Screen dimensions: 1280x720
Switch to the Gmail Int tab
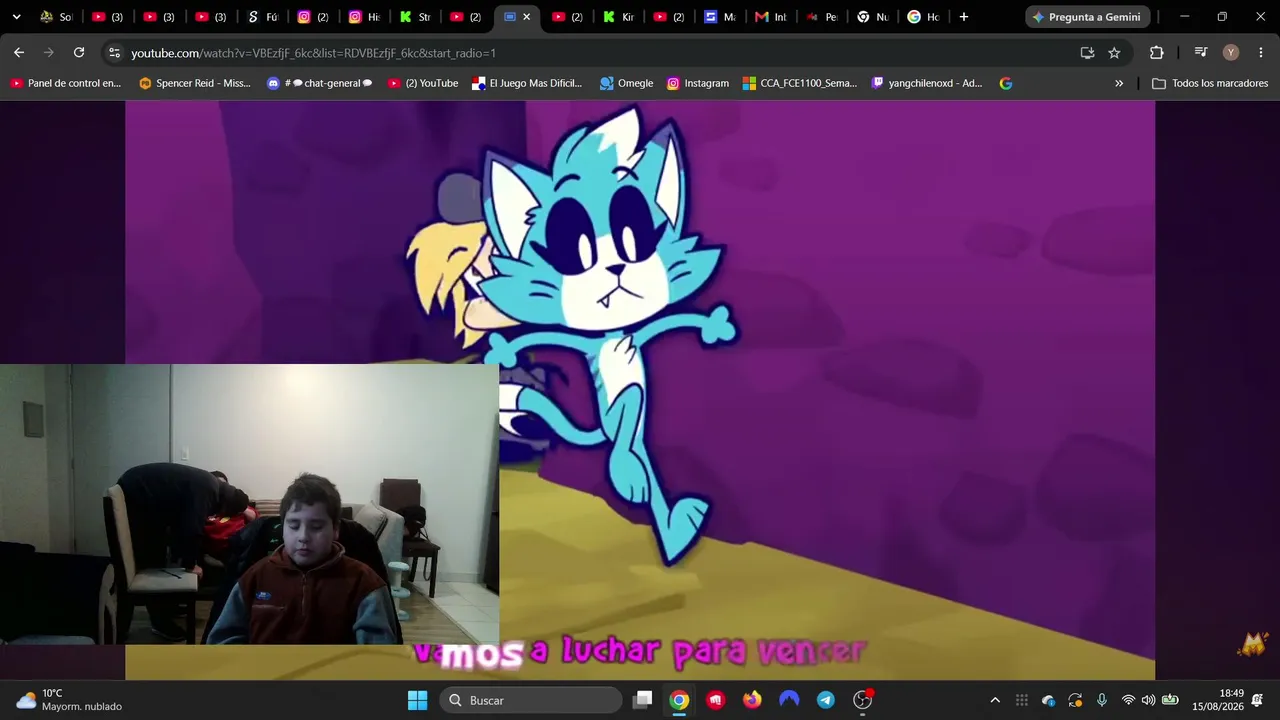tap(771, 17)
